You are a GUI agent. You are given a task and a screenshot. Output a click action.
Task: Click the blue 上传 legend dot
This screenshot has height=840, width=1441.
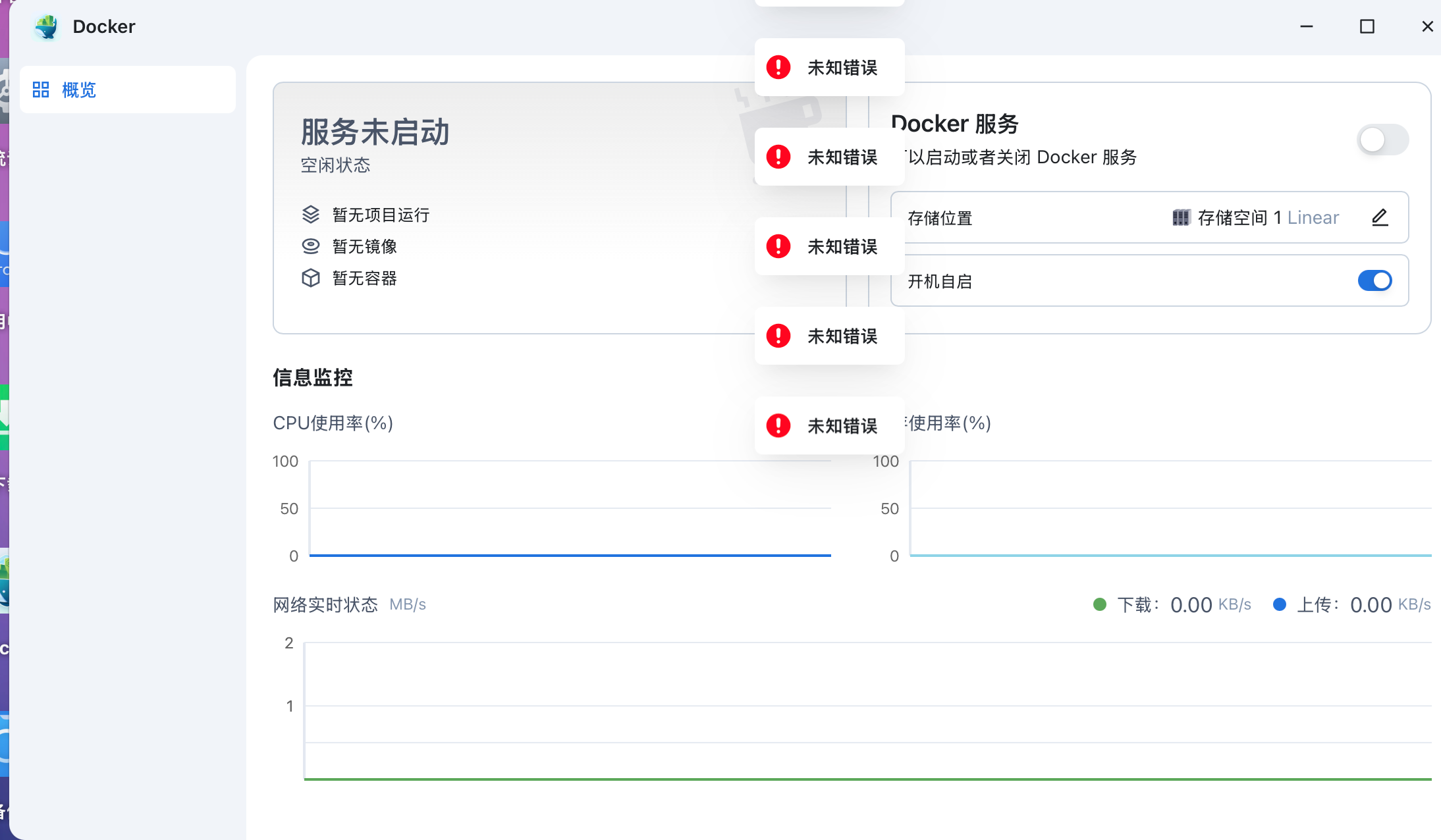pos(1280,604)
